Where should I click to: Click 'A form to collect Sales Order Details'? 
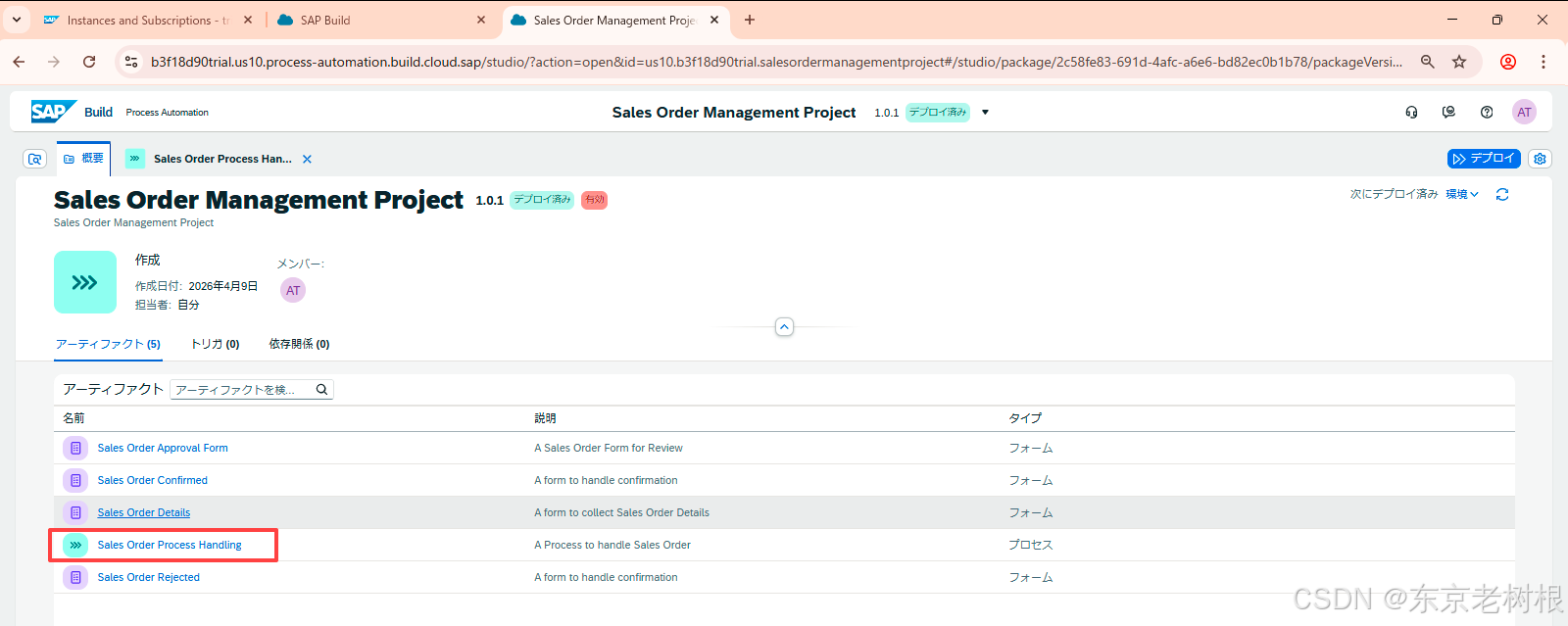point(621,512)
